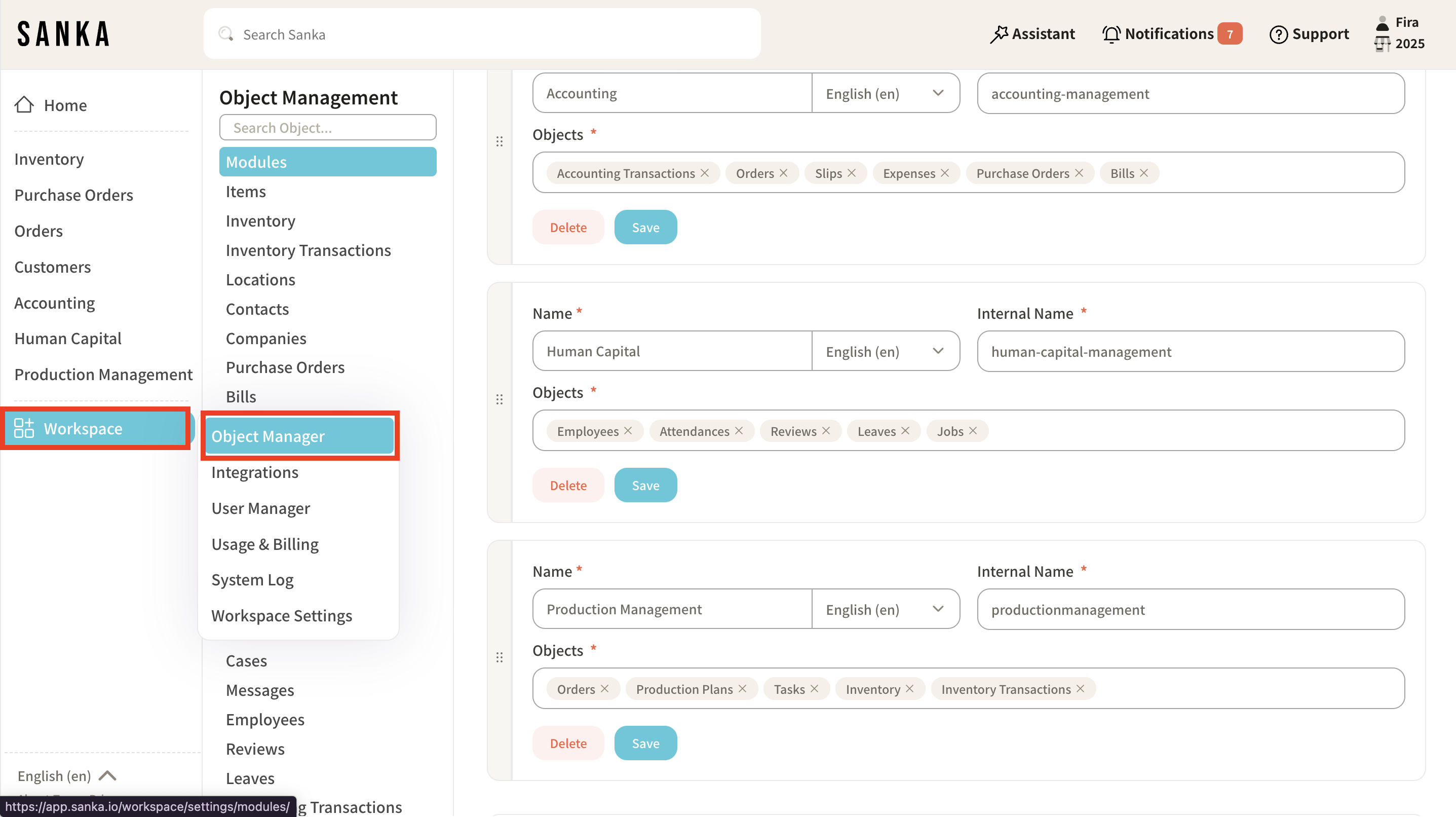Open Accounting language dropdown English (en)

point(885,93)
